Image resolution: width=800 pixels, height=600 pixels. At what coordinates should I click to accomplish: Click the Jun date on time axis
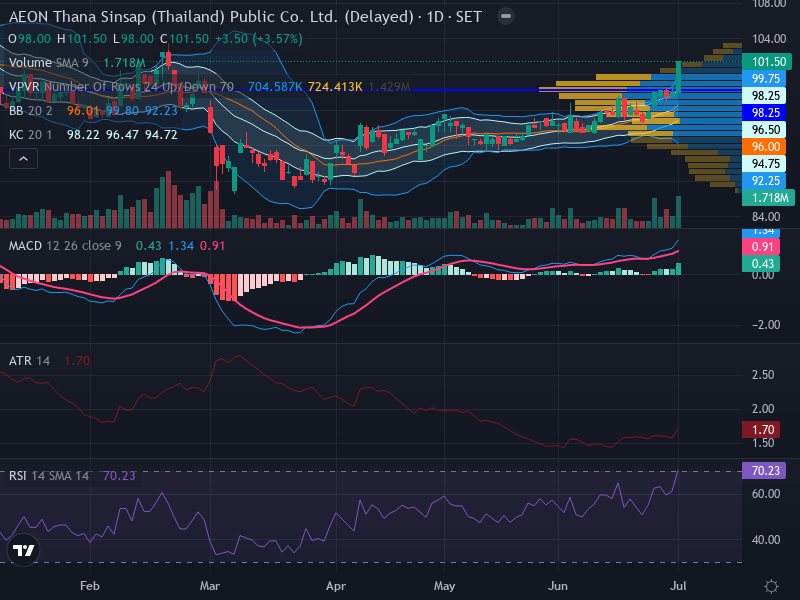click(558, 586)
